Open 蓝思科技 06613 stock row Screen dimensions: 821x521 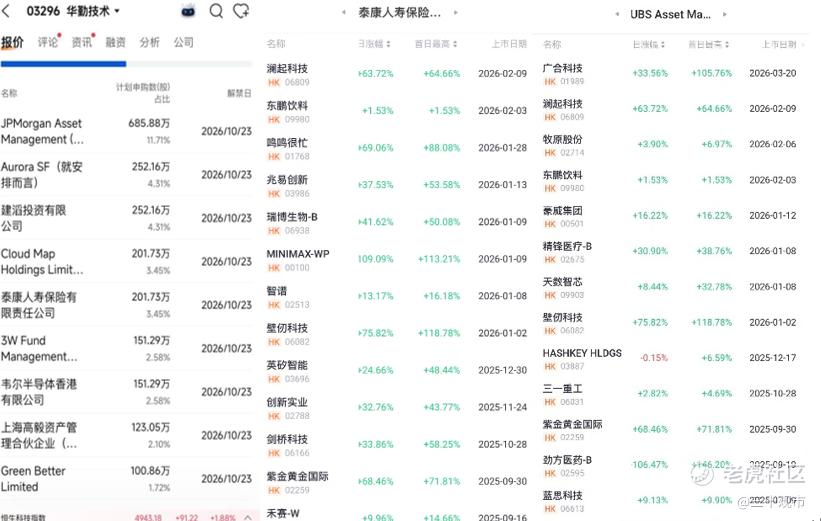(670, 501)
